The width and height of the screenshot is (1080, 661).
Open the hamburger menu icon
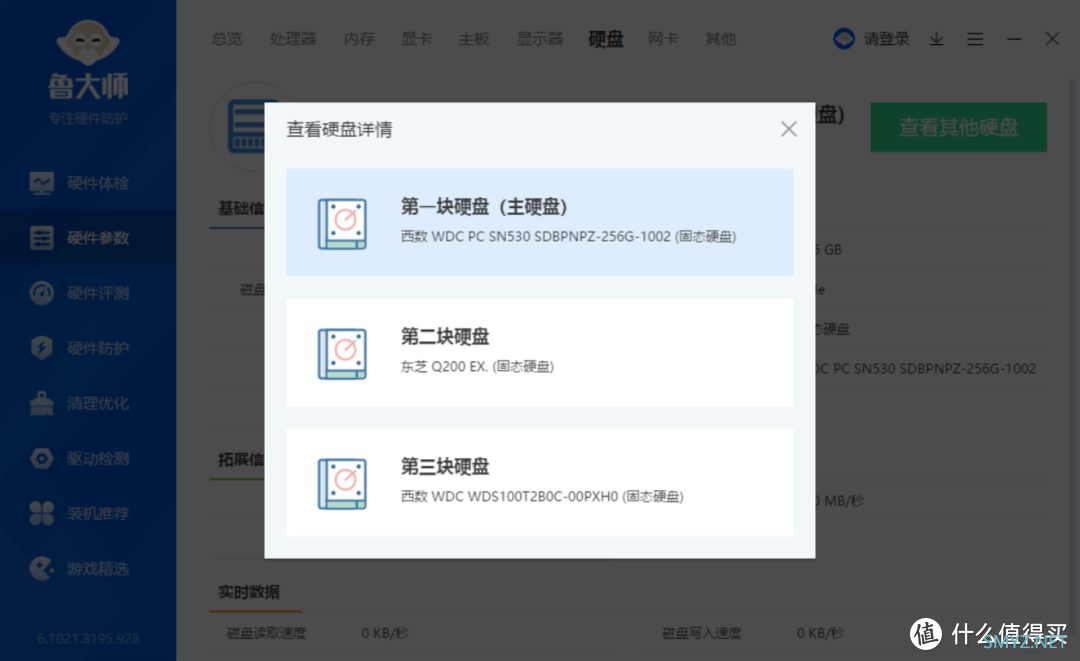tap(975, 39)
